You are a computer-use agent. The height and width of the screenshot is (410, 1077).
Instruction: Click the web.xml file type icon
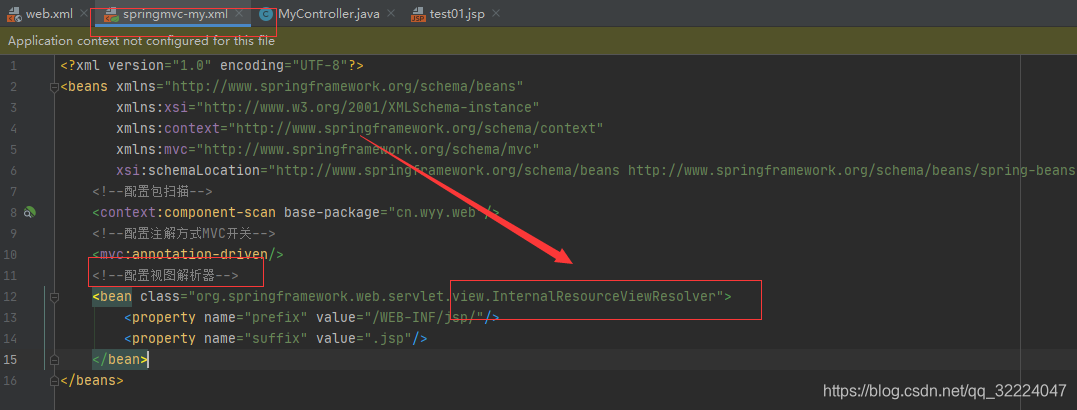14,14
